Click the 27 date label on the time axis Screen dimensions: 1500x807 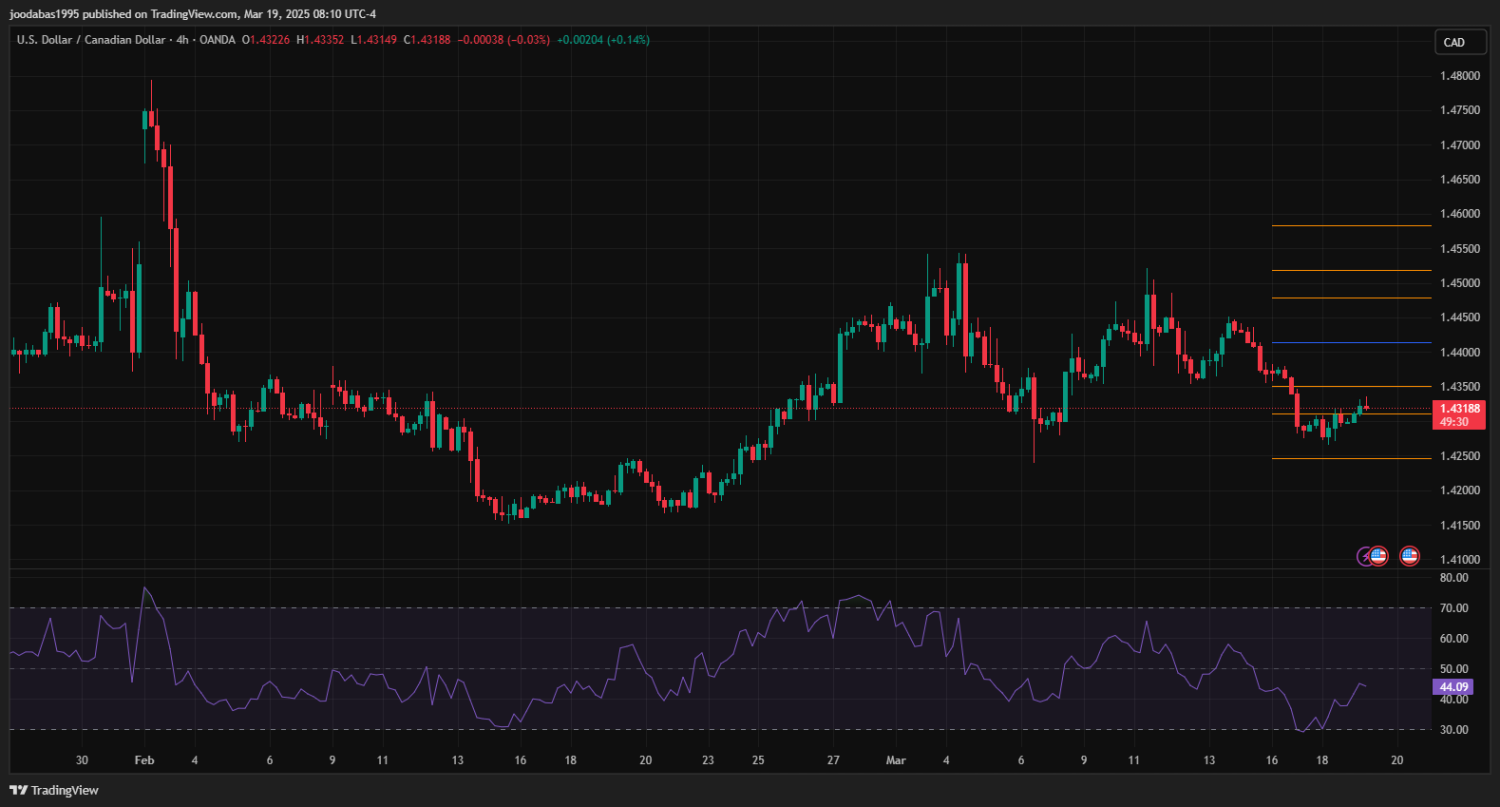click(833, 760)
